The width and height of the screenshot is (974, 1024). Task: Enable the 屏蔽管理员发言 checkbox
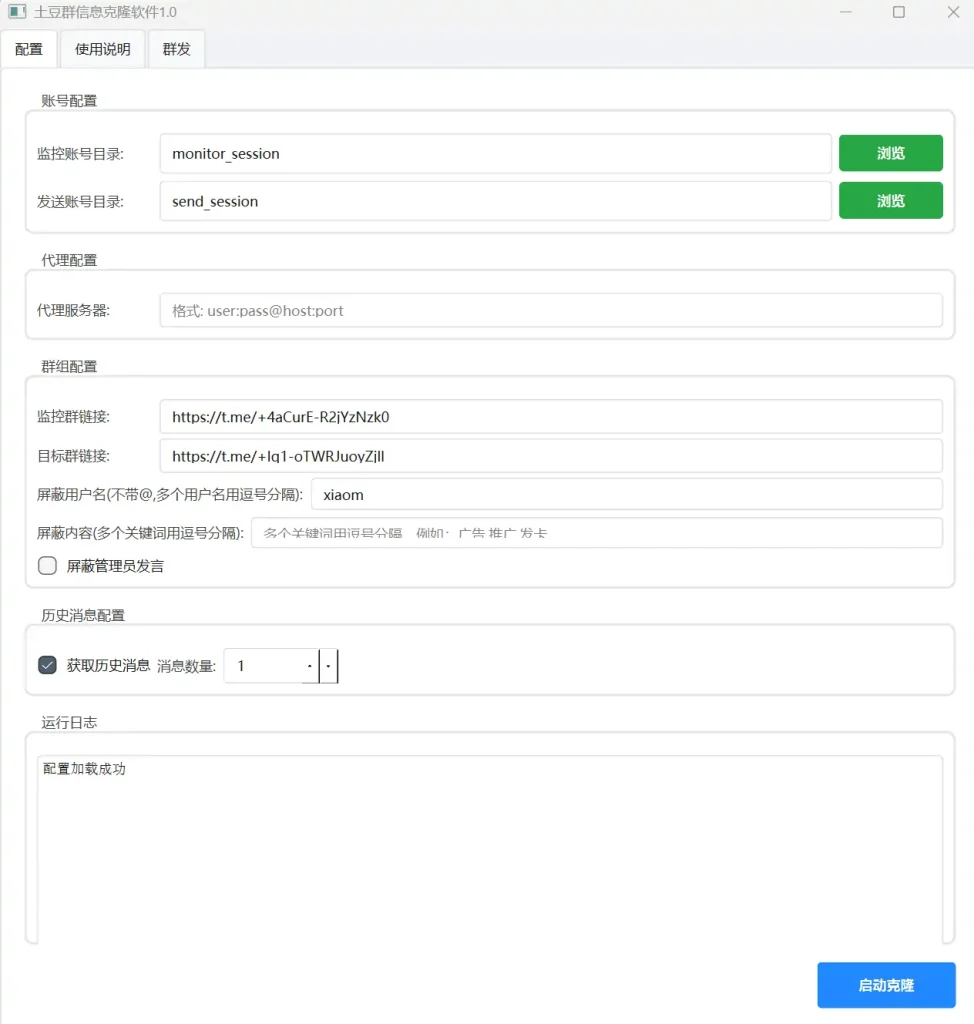[x=46, y=565]
